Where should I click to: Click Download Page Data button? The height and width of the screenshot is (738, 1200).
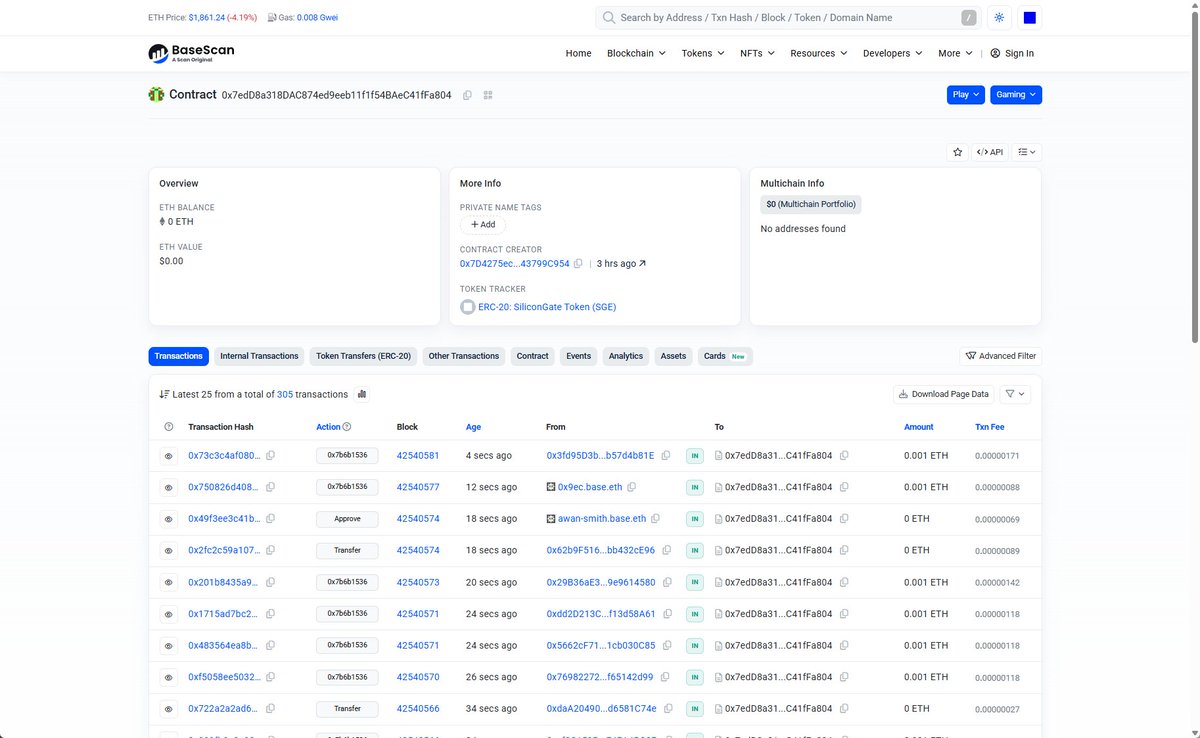(944, 394)
